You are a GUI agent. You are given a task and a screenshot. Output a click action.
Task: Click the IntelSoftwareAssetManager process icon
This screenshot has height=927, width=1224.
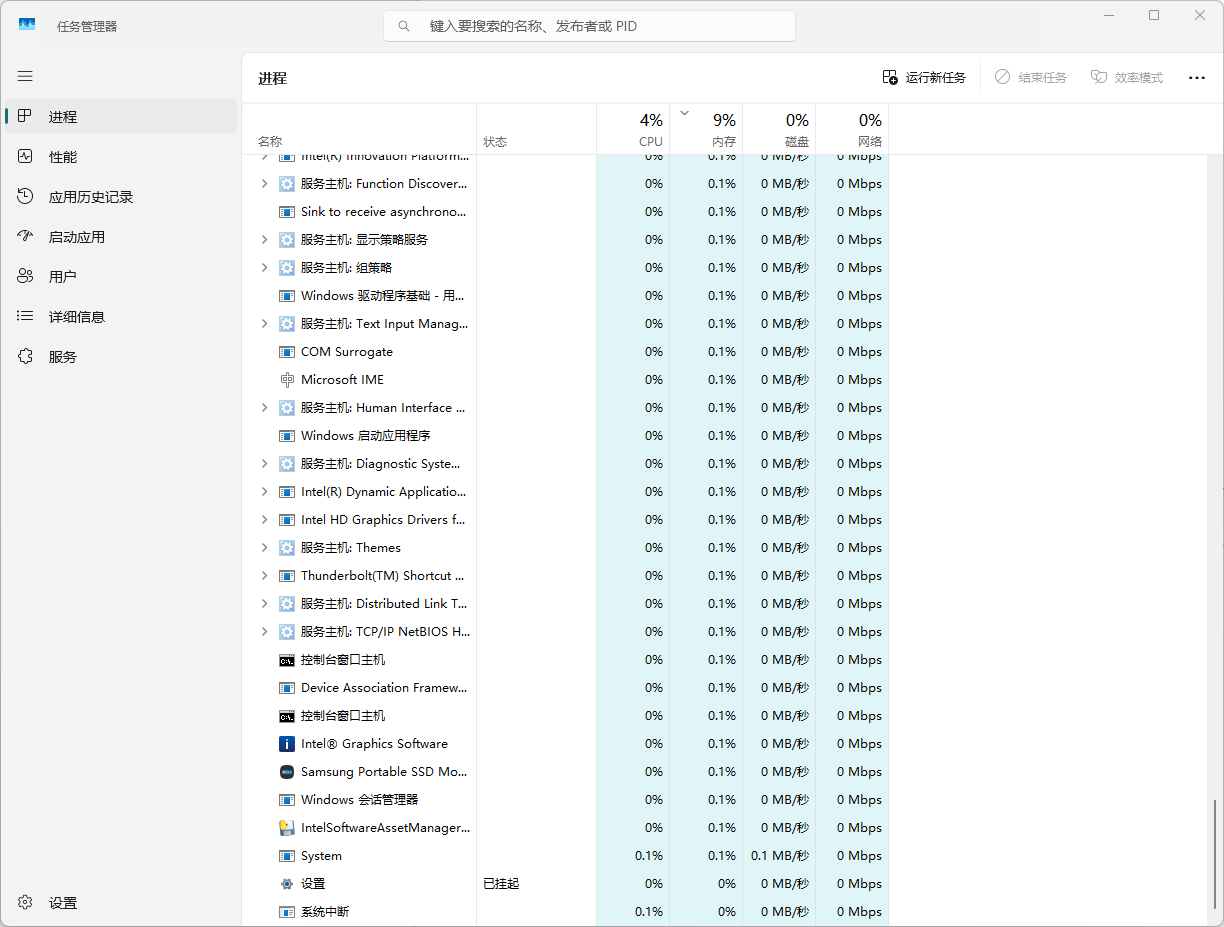287,828
